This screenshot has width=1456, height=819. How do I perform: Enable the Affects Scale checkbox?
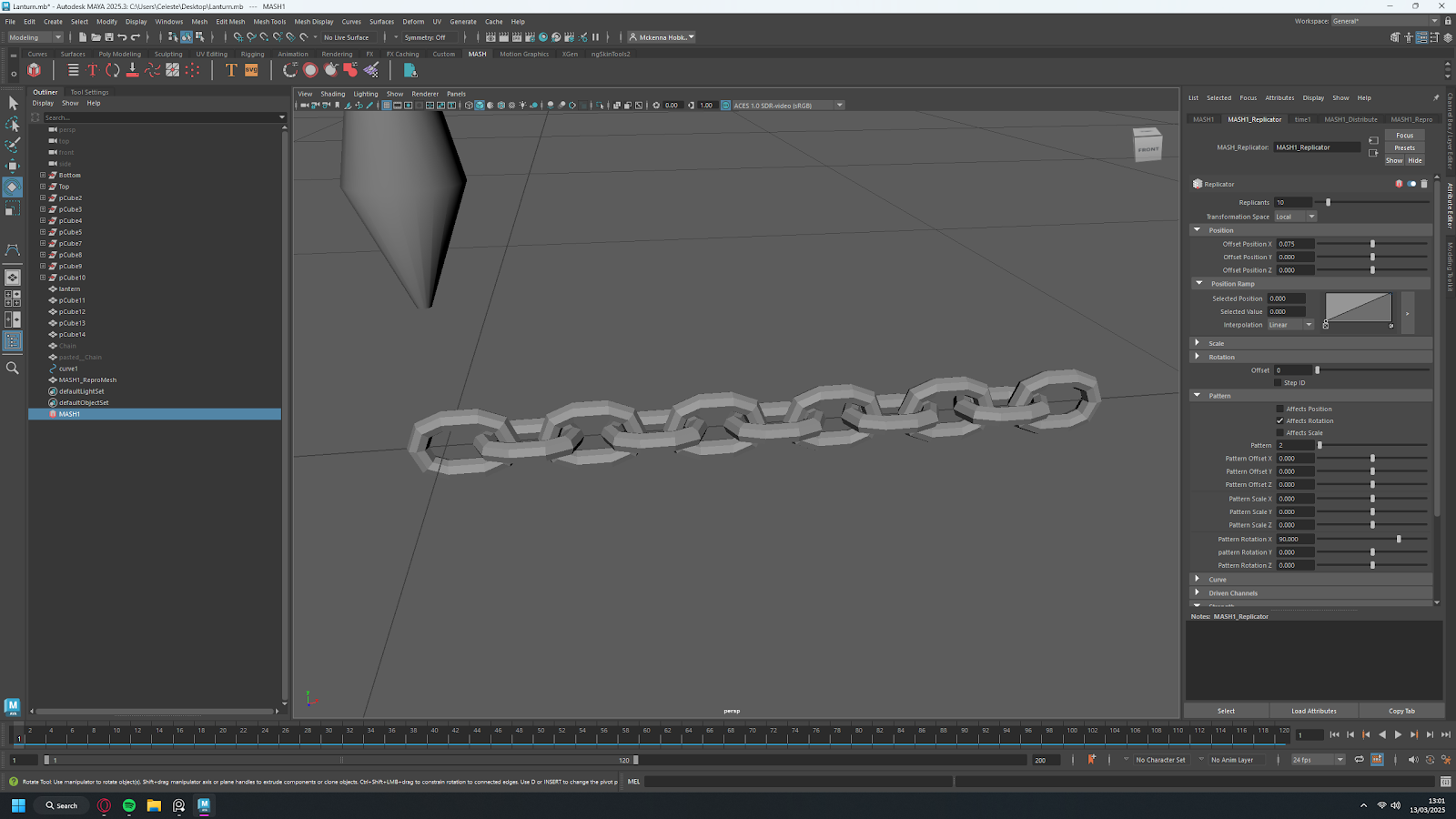[1279, 432]
